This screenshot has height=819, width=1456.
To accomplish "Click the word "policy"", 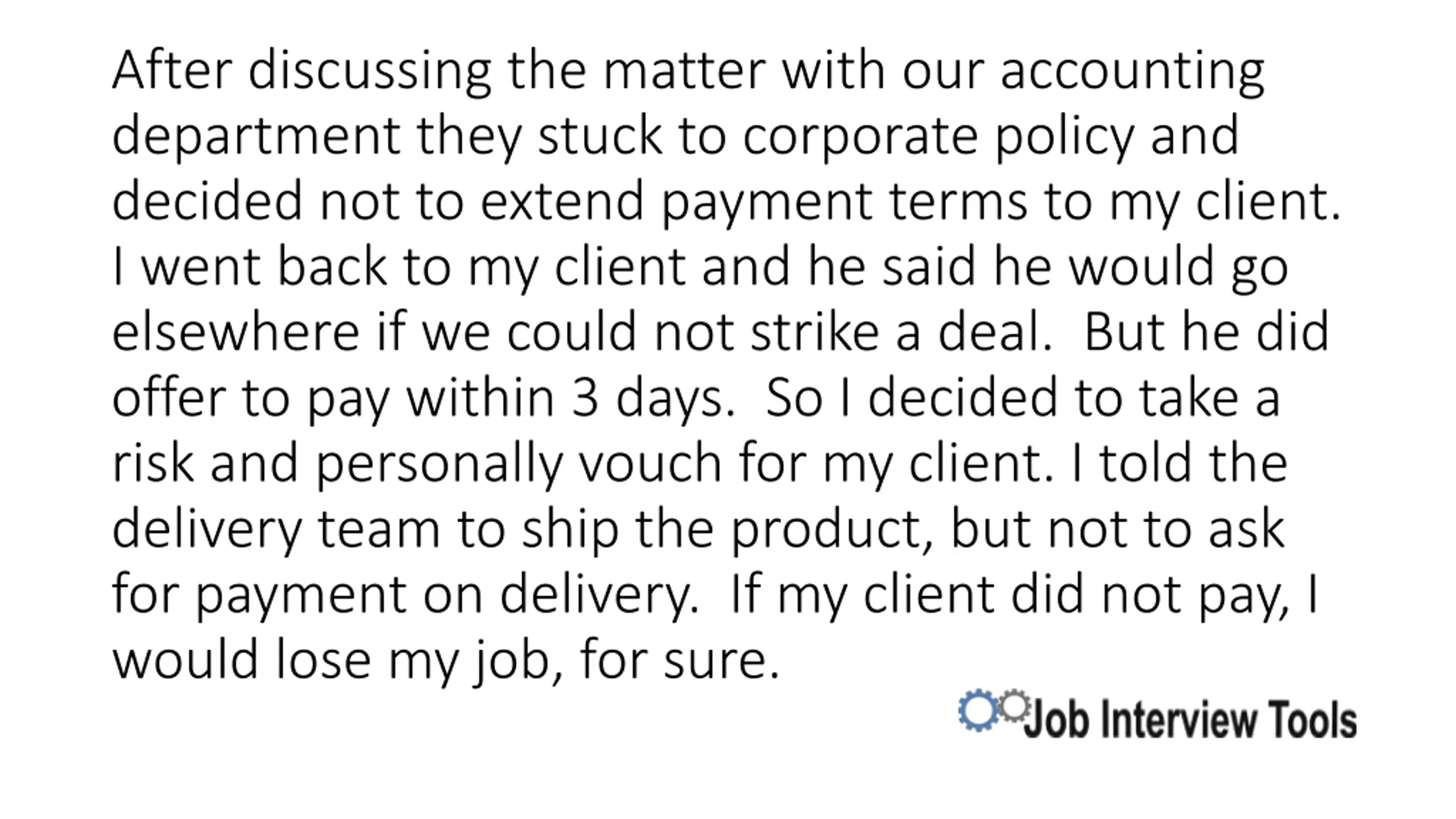I will pos(1065,137).
